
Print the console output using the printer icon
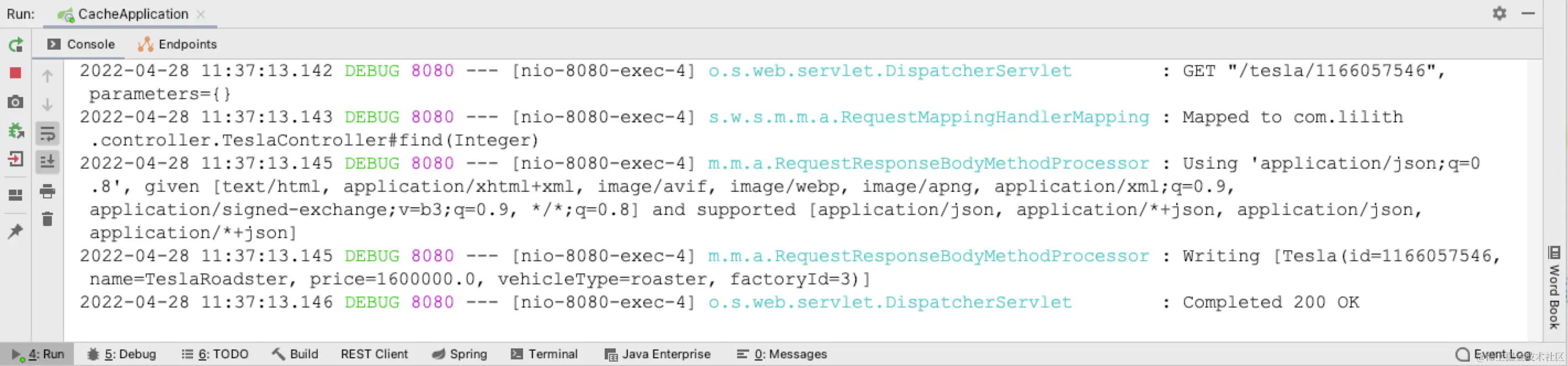pos(47,191)
